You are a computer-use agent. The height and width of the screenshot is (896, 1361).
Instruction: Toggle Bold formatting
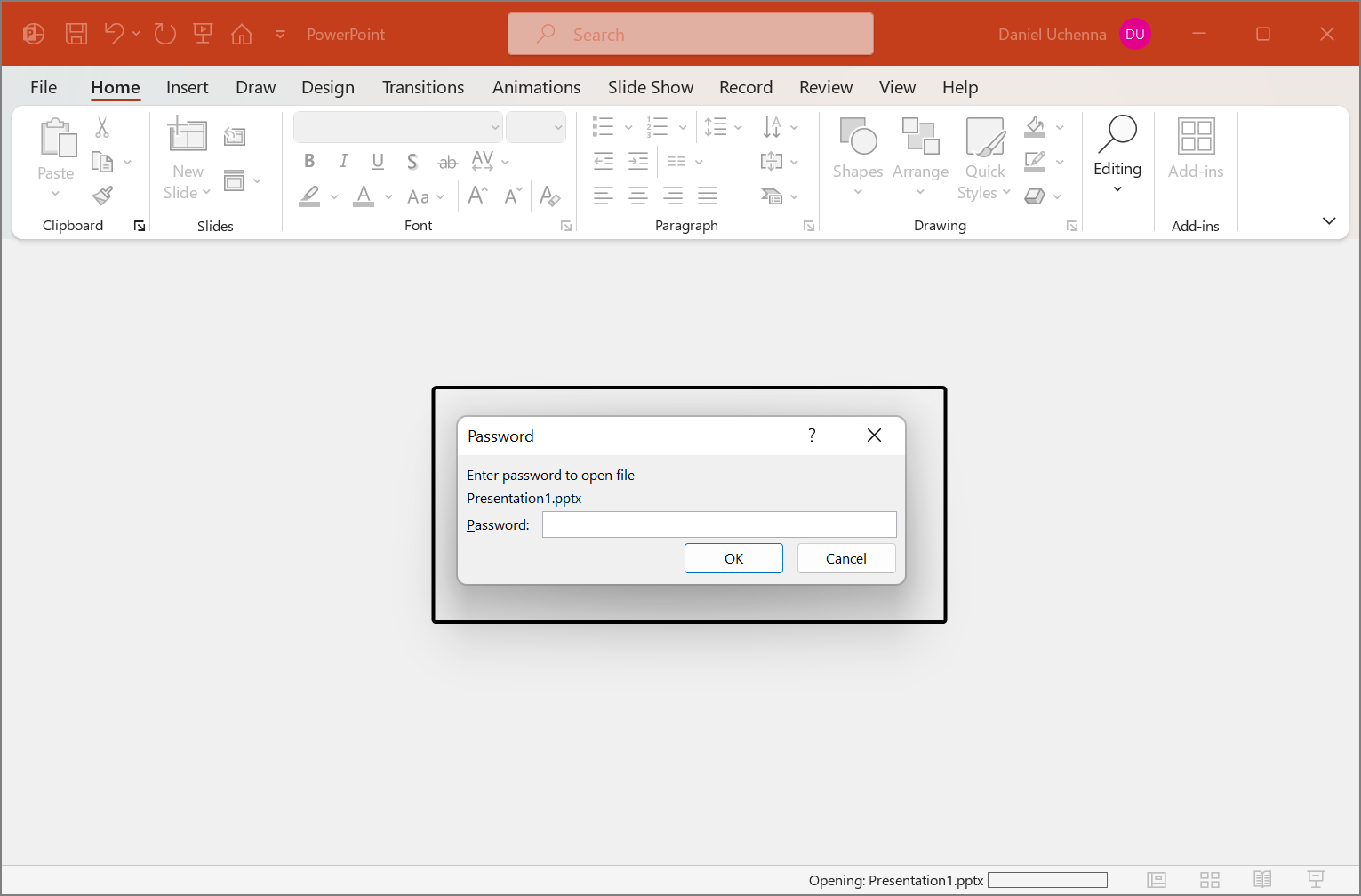pyautogui.click(x=308, y=161)
